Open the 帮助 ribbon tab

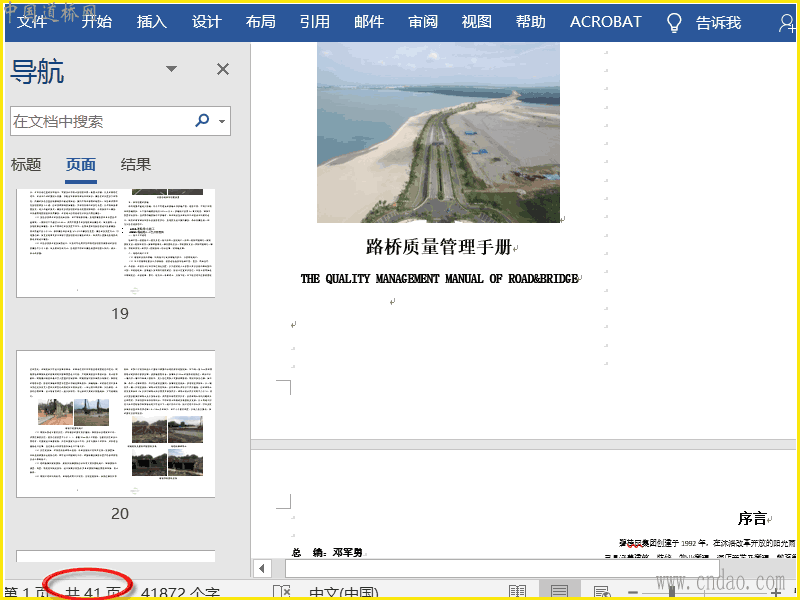[531, 22]
